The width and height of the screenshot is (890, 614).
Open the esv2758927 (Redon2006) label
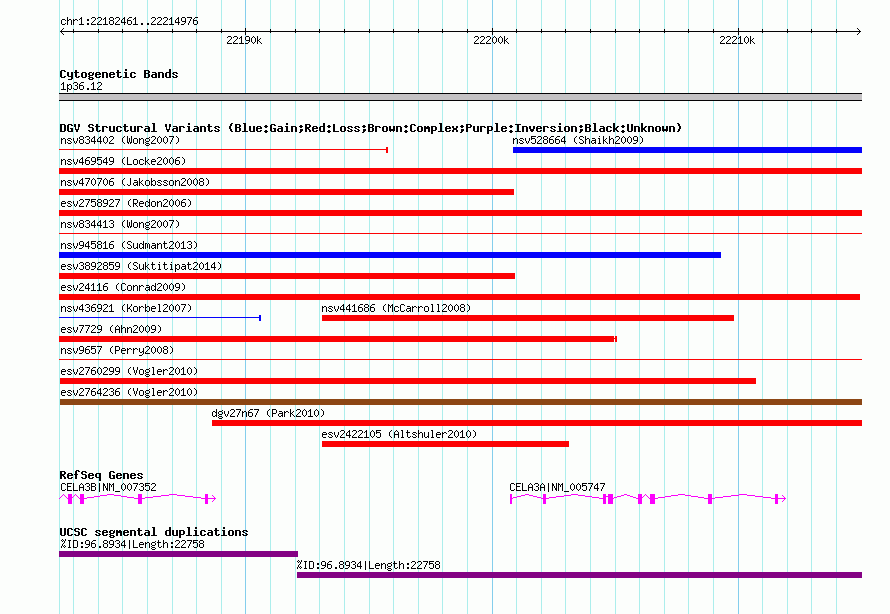[x=126, y=203]
